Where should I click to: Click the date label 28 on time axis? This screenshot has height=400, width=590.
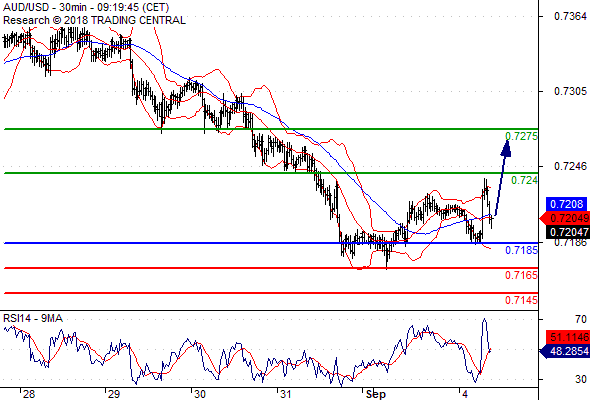click(x=29, y=394)
